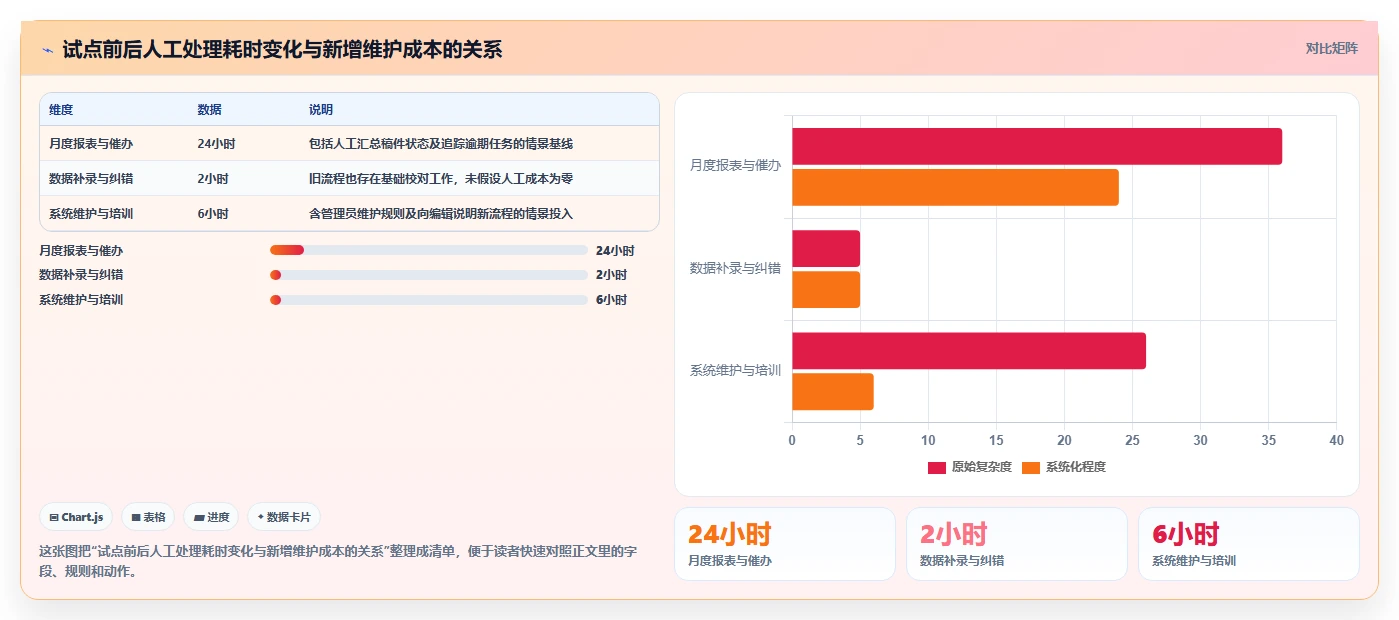The image size is (1399, 620).
Task: Click the 月度报表与催办 progress bar
Action: pyautogui.click(x=429, y=250)
